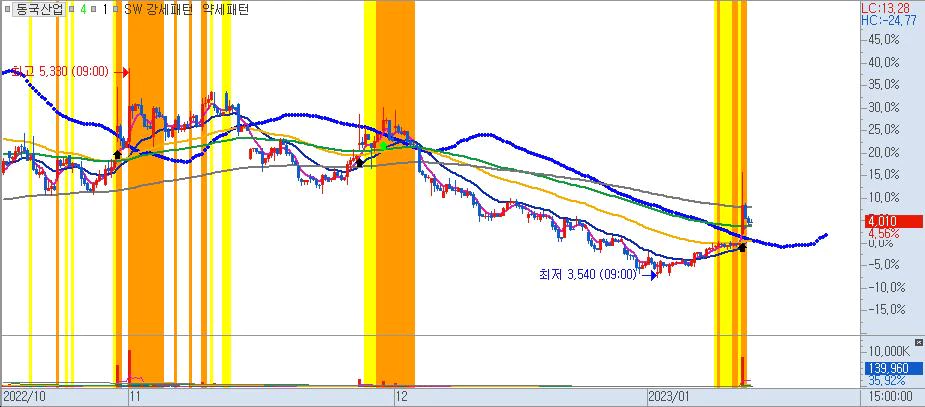Toggle the legend square before SW 강세패턴
The image size is (925, 407).
(116, 9)
